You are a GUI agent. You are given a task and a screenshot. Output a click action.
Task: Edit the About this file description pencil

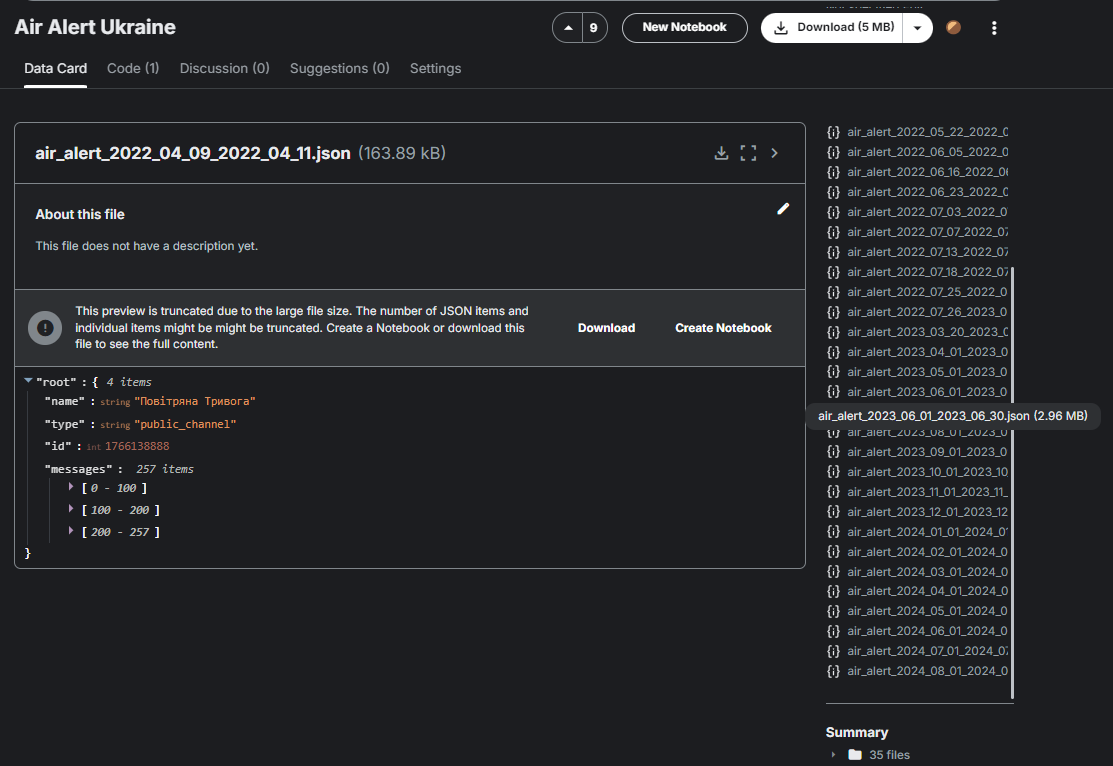pyautogui.click(x=783, y=209)
